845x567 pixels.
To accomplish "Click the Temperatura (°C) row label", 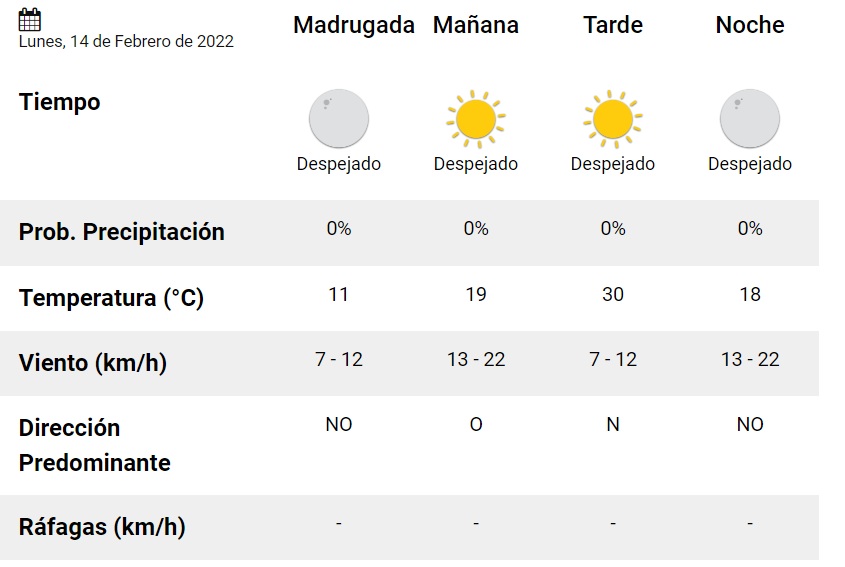I will coord(111,298).
